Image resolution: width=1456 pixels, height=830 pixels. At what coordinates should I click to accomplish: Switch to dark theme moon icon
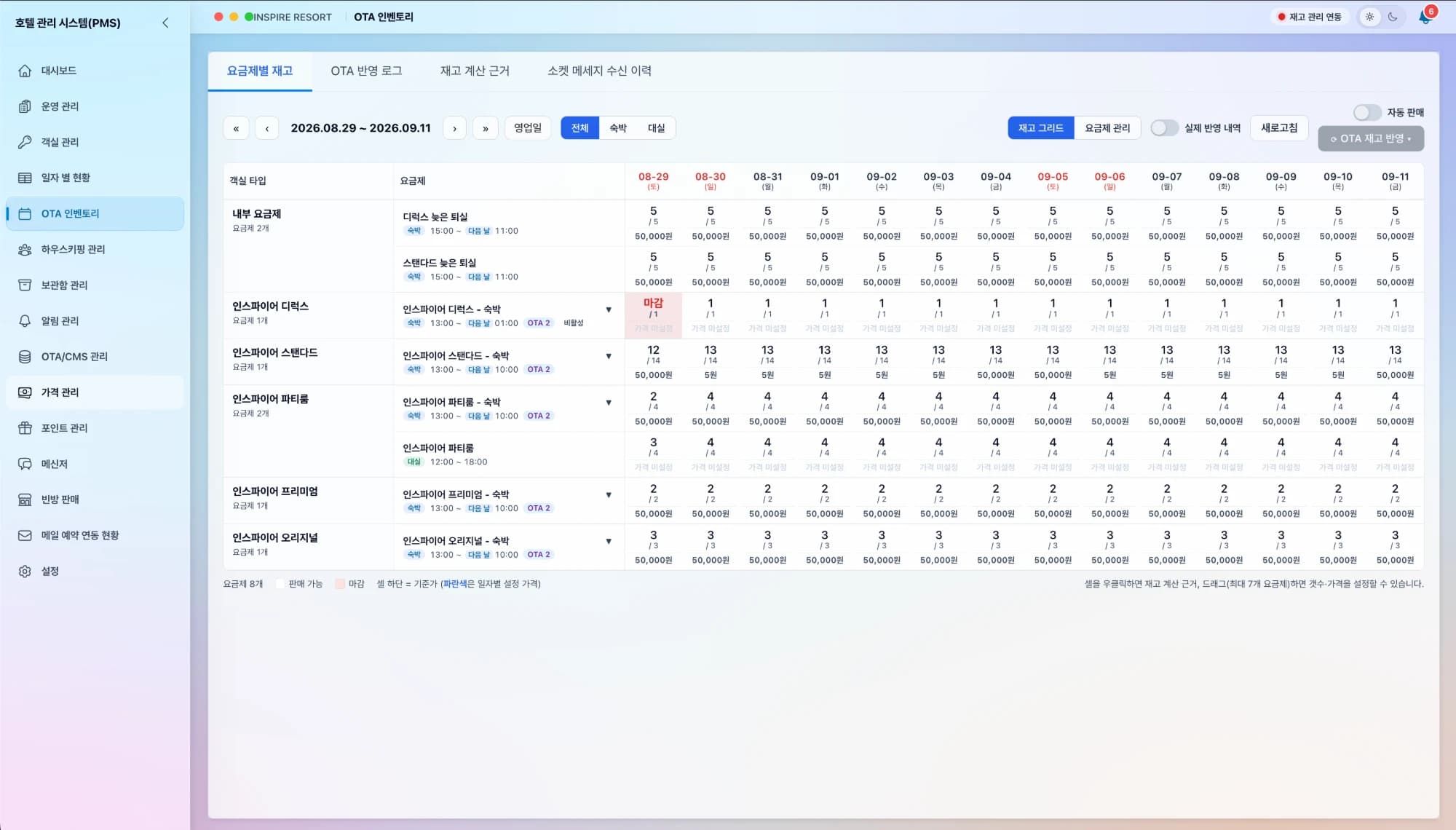point(1393,17)
